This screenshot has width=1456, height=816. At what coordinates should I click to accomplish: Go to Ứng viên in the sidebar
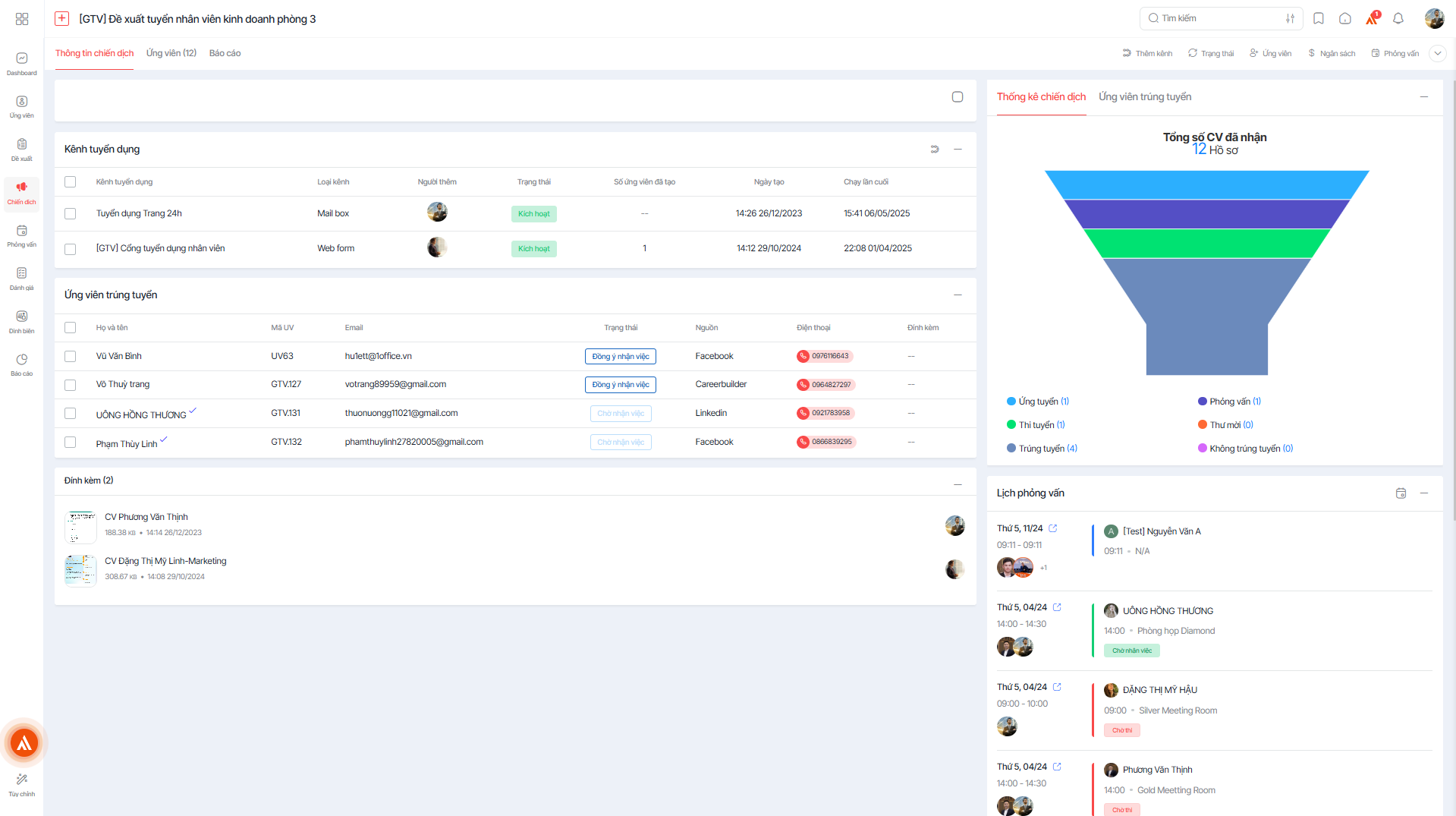tap(22, 107)
